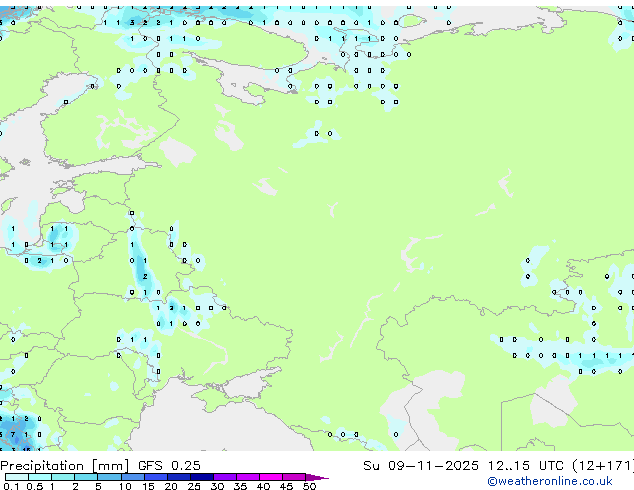Select the 25–30 mm legend color swatch
This screenshot has height=490, width=634.
202,477
